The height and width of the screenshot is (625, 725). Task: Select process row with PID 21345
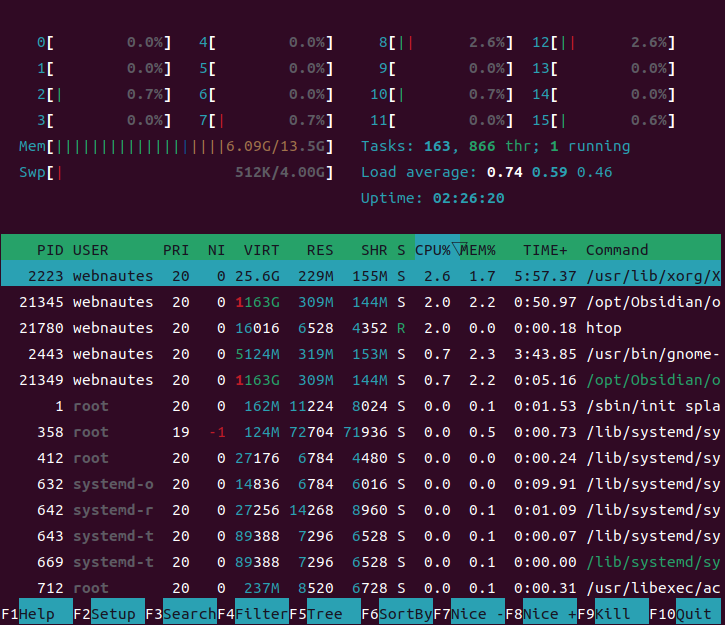point(361,302)
